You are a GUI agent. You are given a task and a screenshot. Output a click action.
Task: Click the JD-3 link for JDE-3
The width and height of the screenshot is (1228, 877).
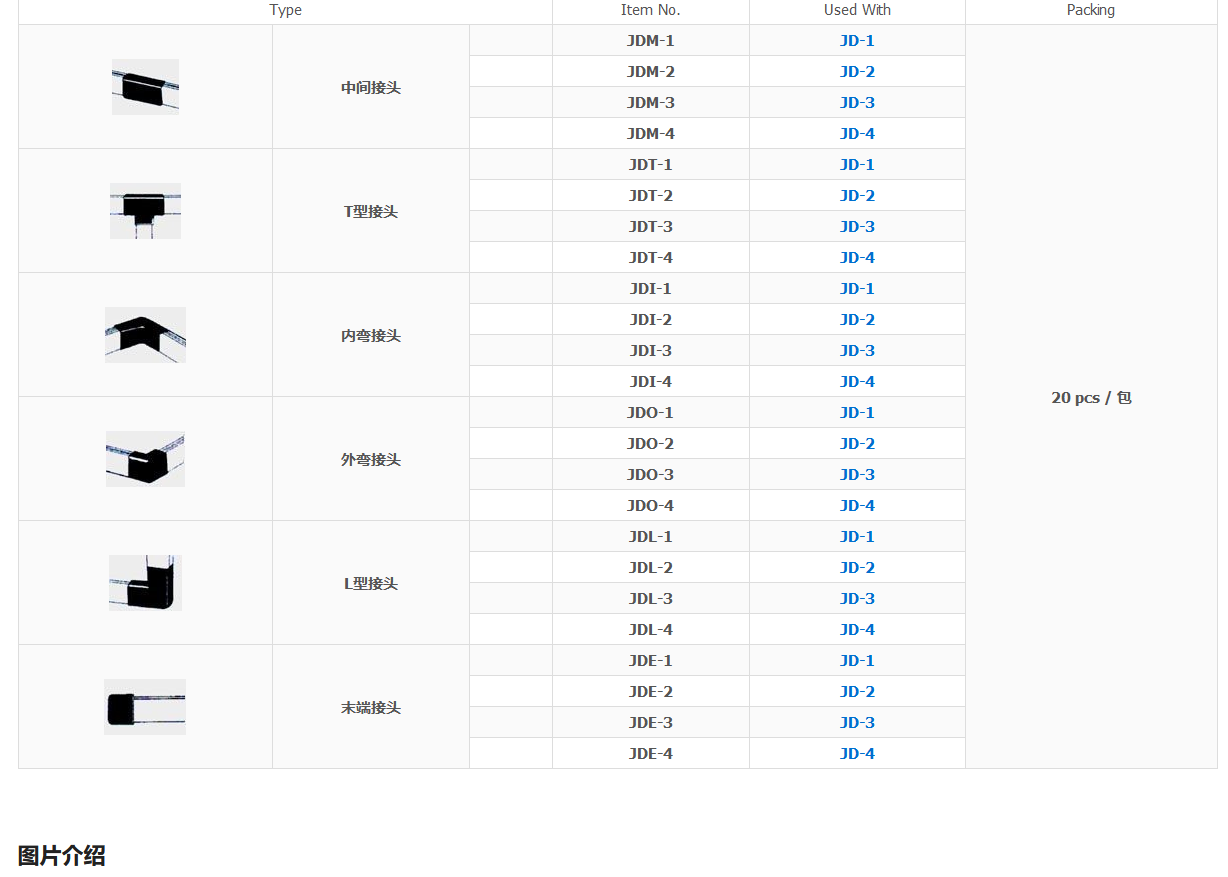(857, 723)
